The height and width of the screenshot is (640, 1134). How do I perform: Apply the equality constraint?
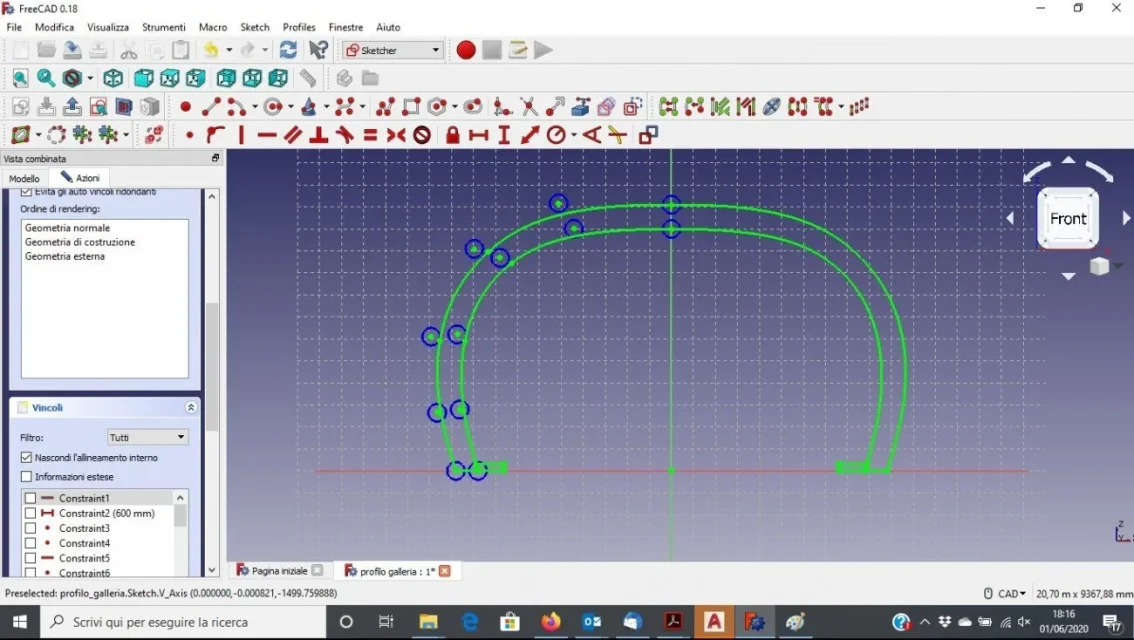click(x=370, y=135)
